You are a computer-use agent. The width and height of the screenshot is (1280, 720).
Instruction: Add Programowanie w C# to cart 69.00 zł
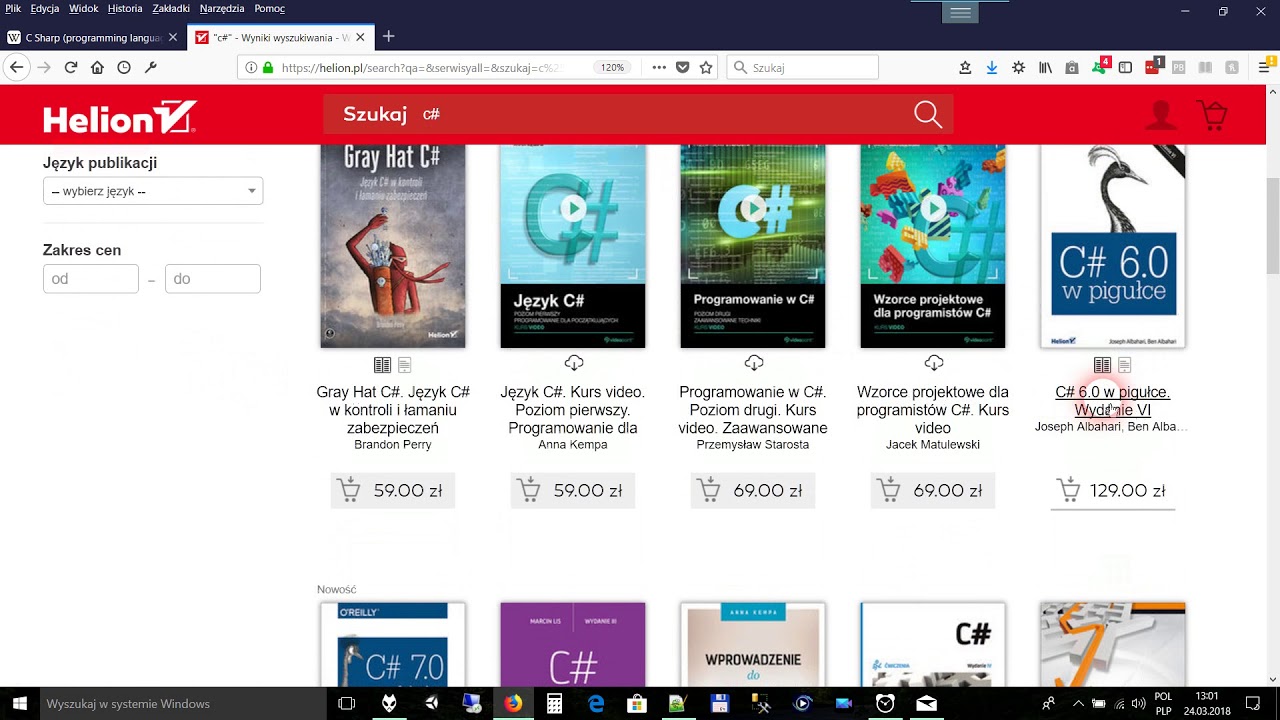(x=753, y=490)
